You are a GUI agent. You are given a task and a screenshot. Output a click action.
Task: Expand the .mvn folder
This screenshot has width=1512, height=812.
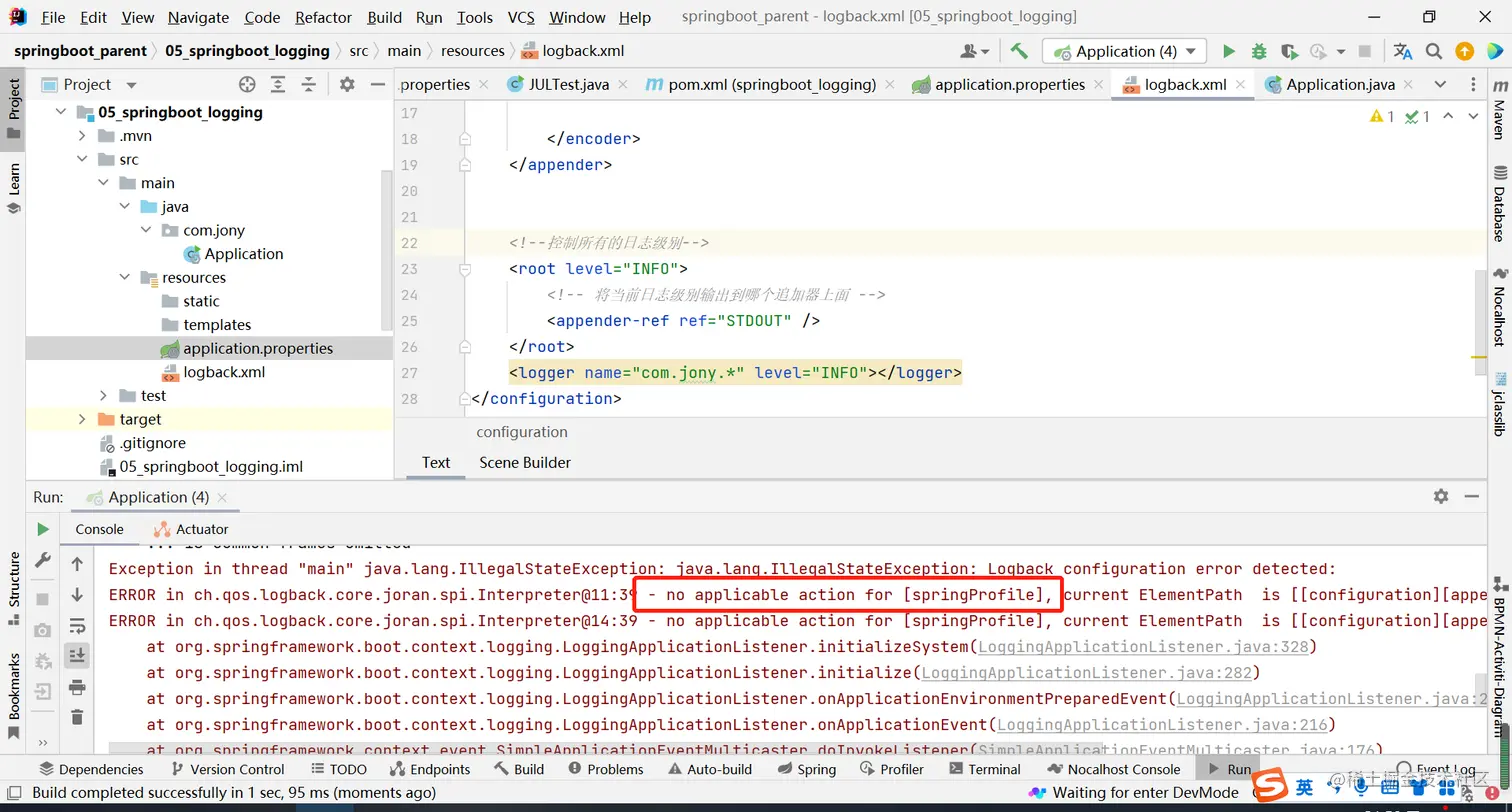82,136
